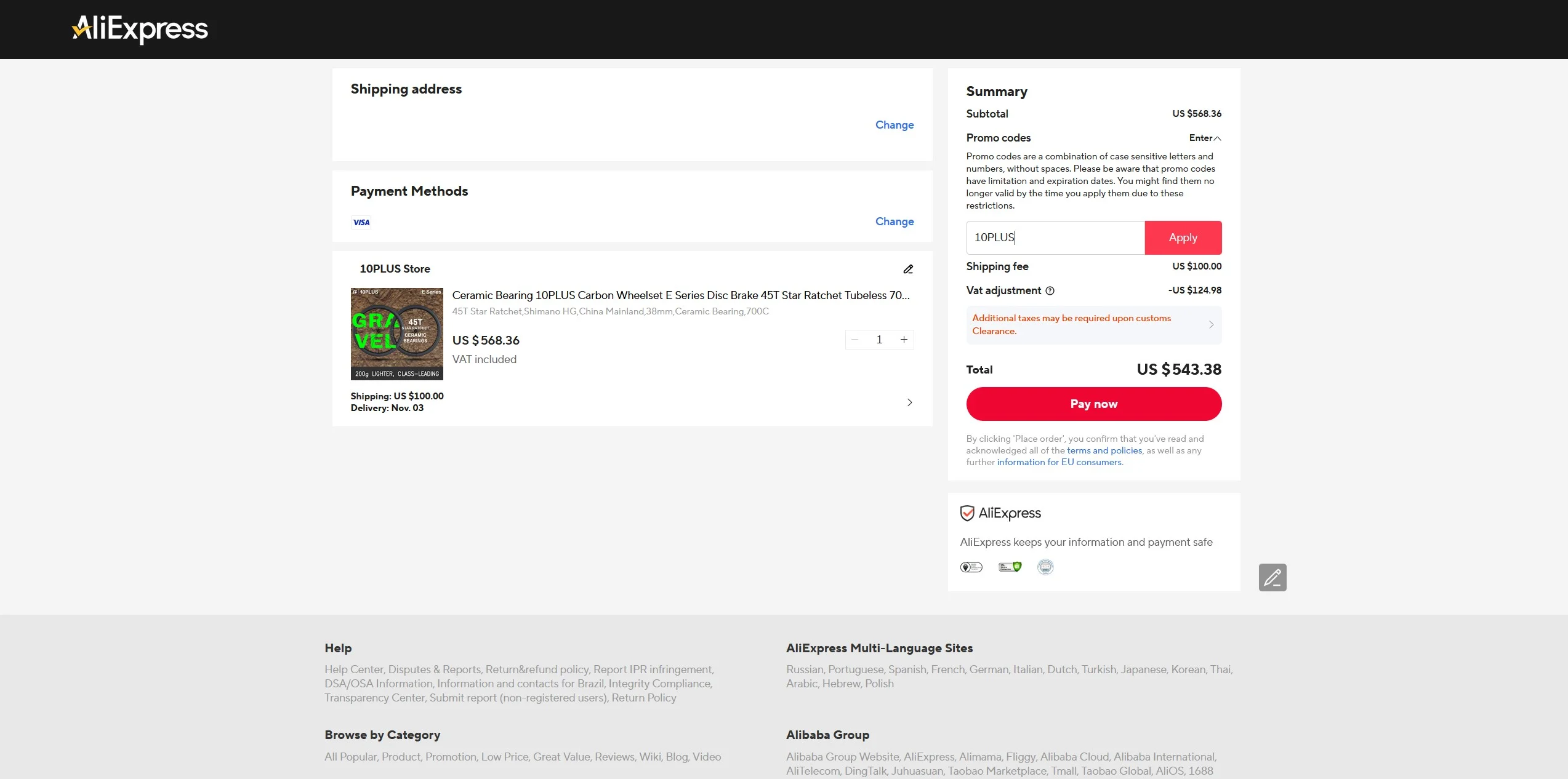Screen dimensions: 1568x779
Task: Increase item quantity with plus button
Action: point(904,340)
